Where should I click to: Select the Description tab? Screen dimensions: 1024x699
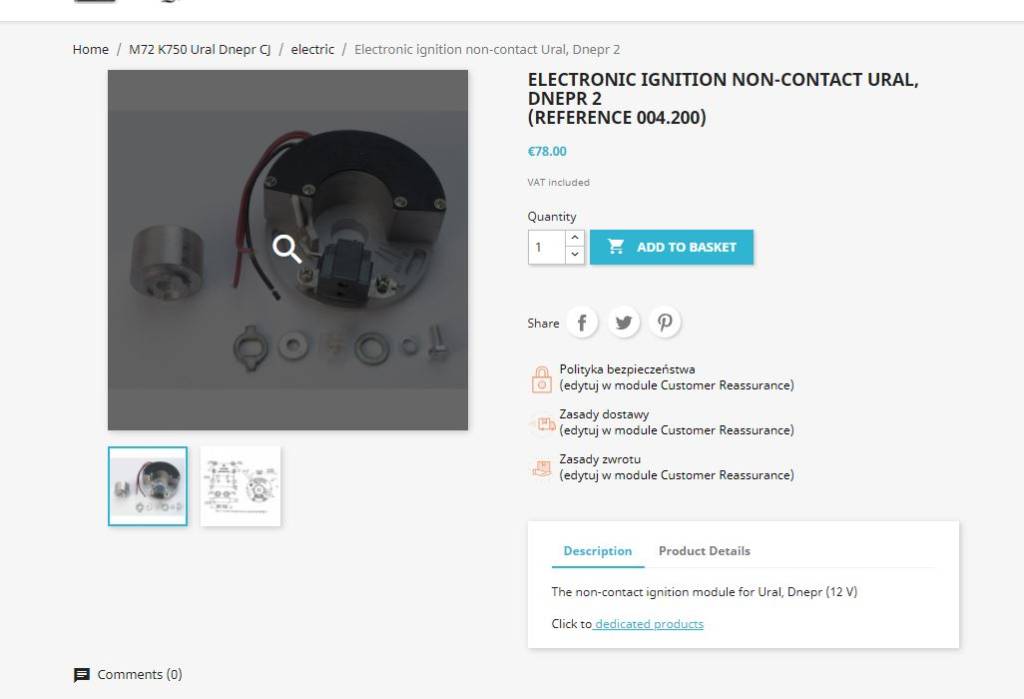tap(597, 551)
